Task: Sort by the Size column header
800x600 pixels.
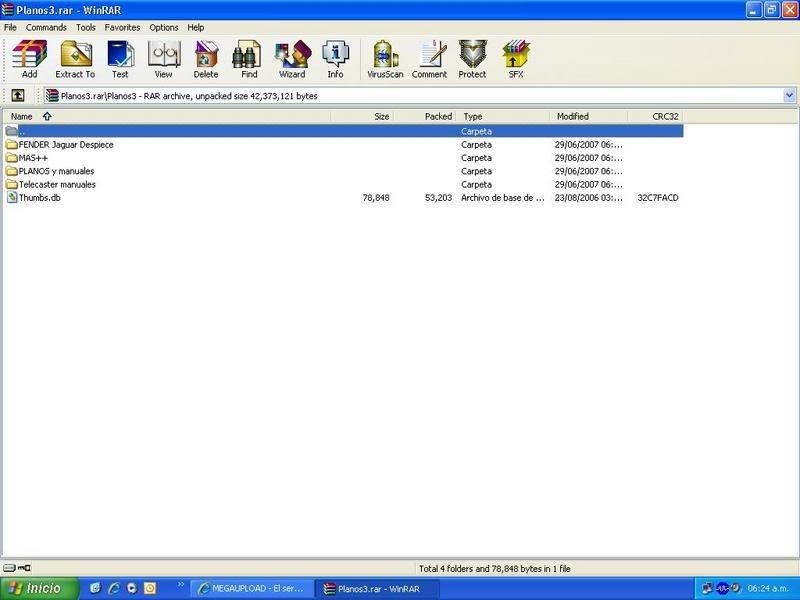Action: pos(362,116)
